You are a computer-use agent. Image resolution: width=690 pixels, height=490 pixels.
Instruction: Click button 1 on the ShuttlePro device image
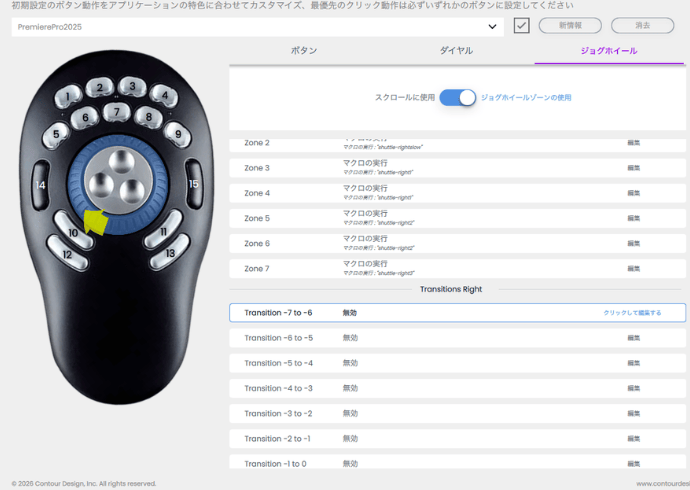[x=67, y=97]
